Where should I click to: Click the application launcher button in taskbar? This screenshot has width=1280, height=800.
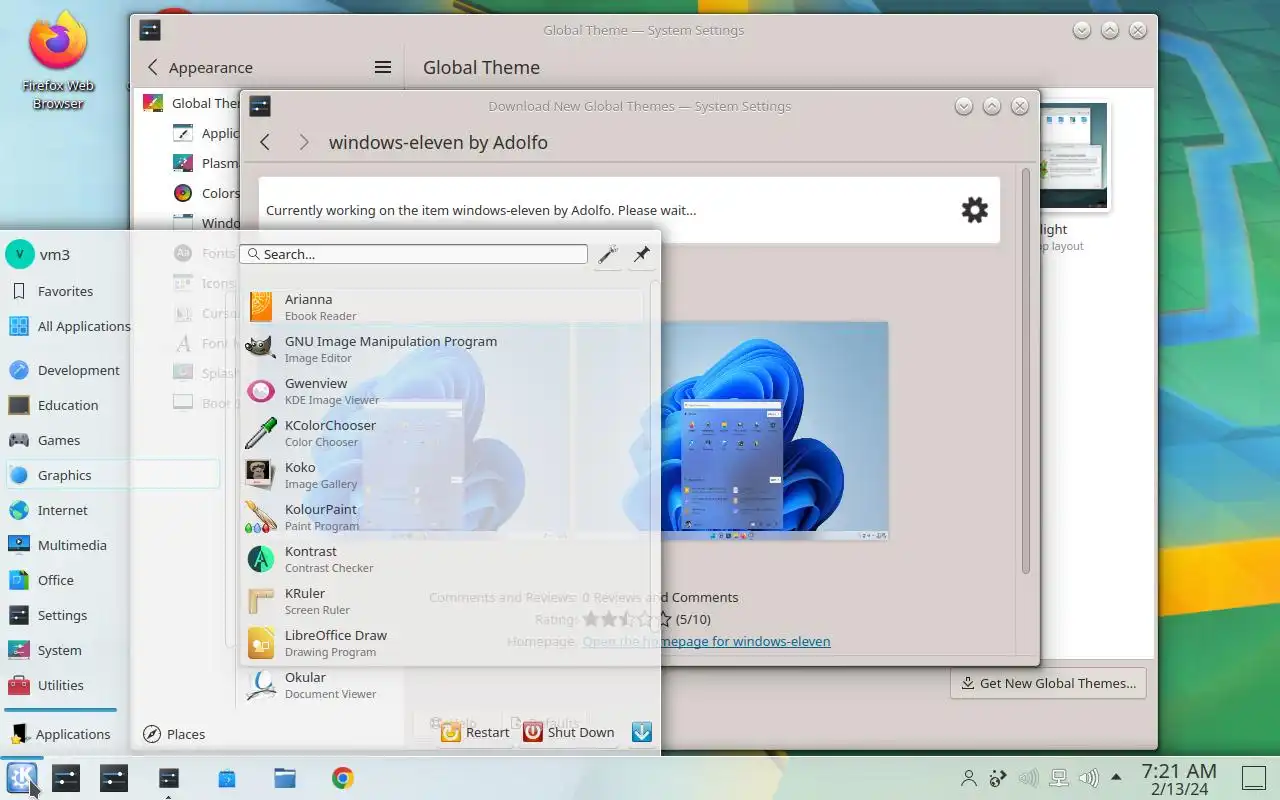point(22,778)
